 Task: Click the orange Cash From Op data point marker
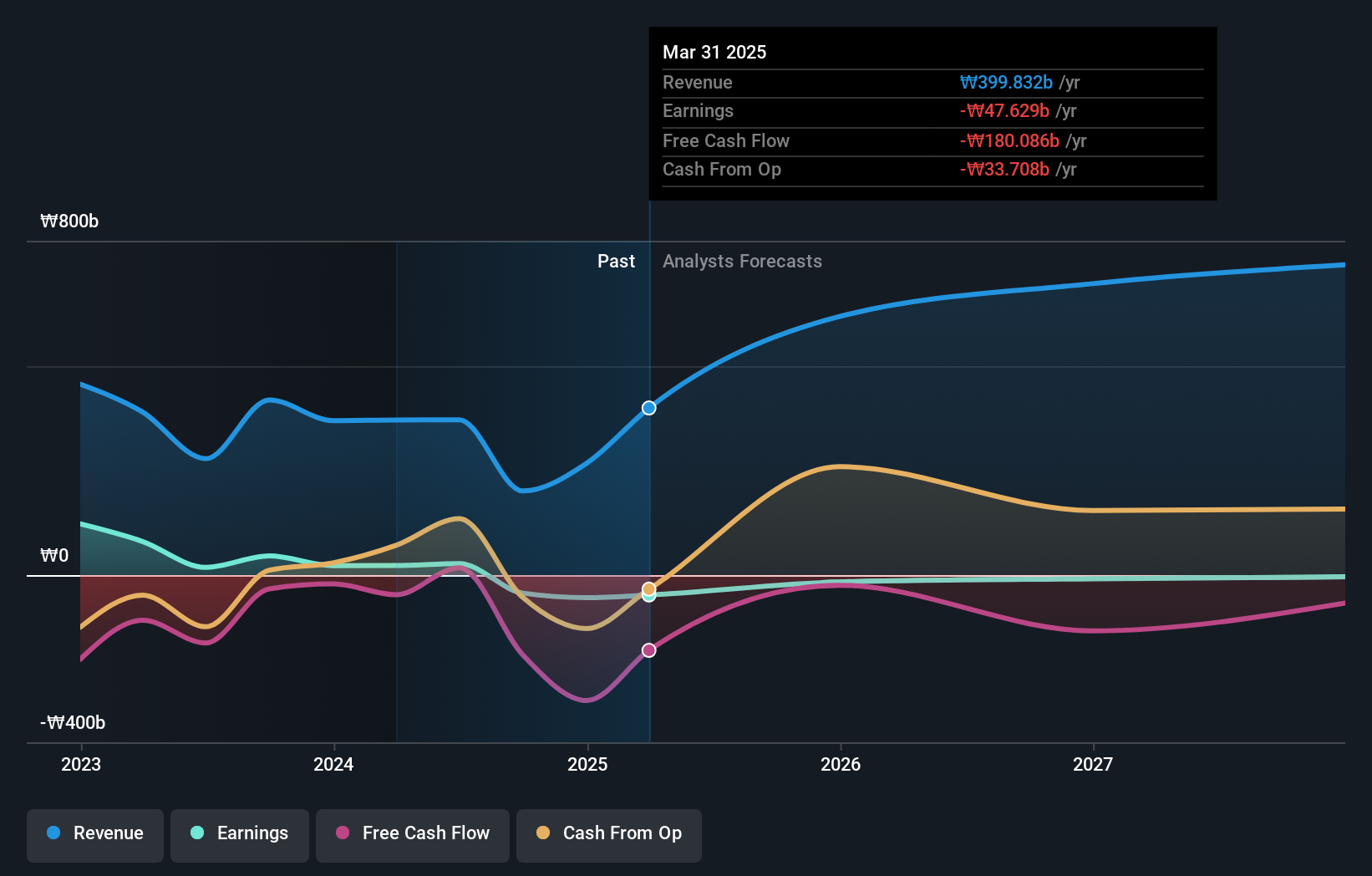pos(649,589)
